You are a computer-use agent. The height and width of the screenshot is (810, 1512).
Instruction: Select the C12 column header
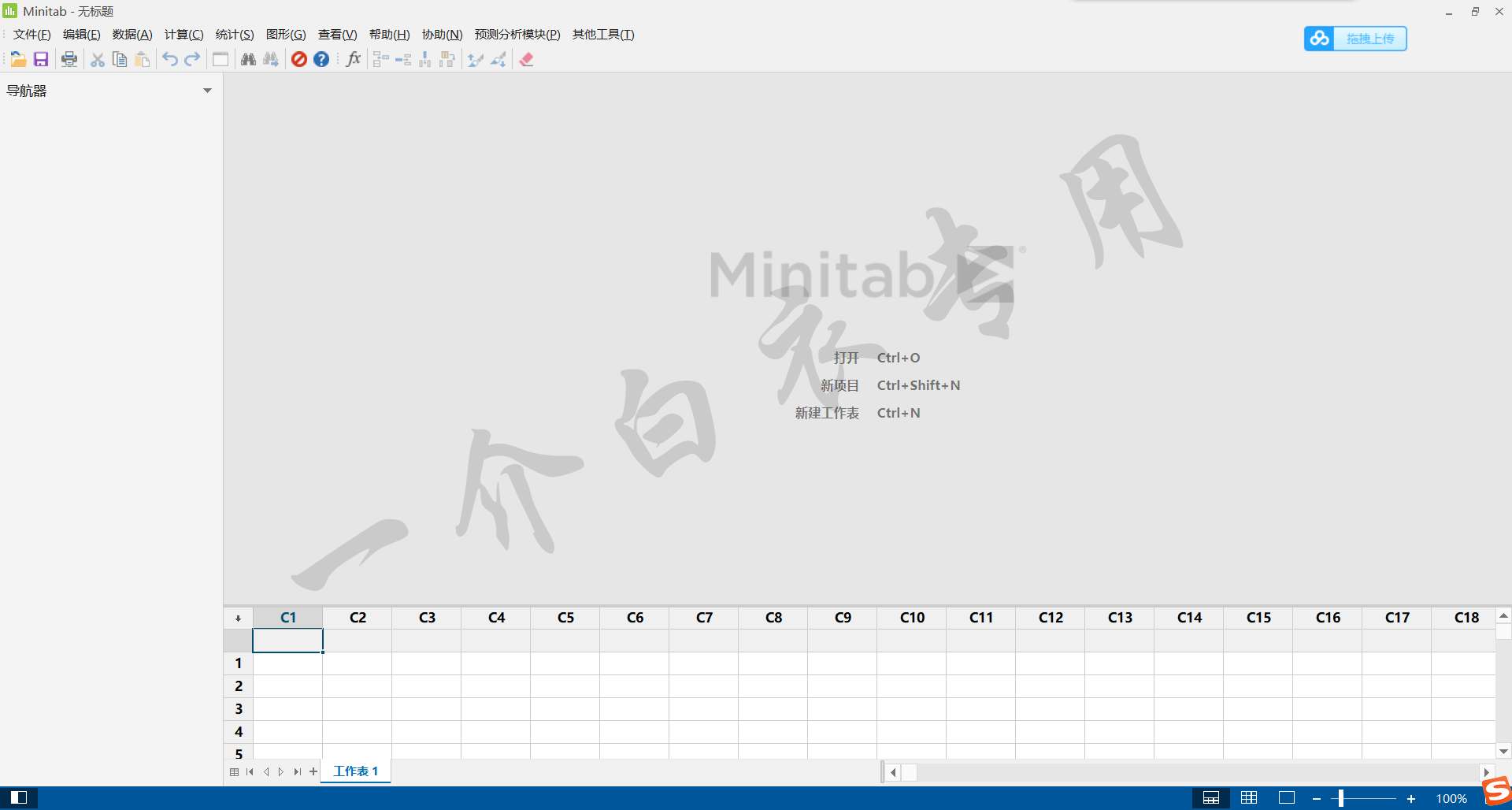coord(1051,618)
